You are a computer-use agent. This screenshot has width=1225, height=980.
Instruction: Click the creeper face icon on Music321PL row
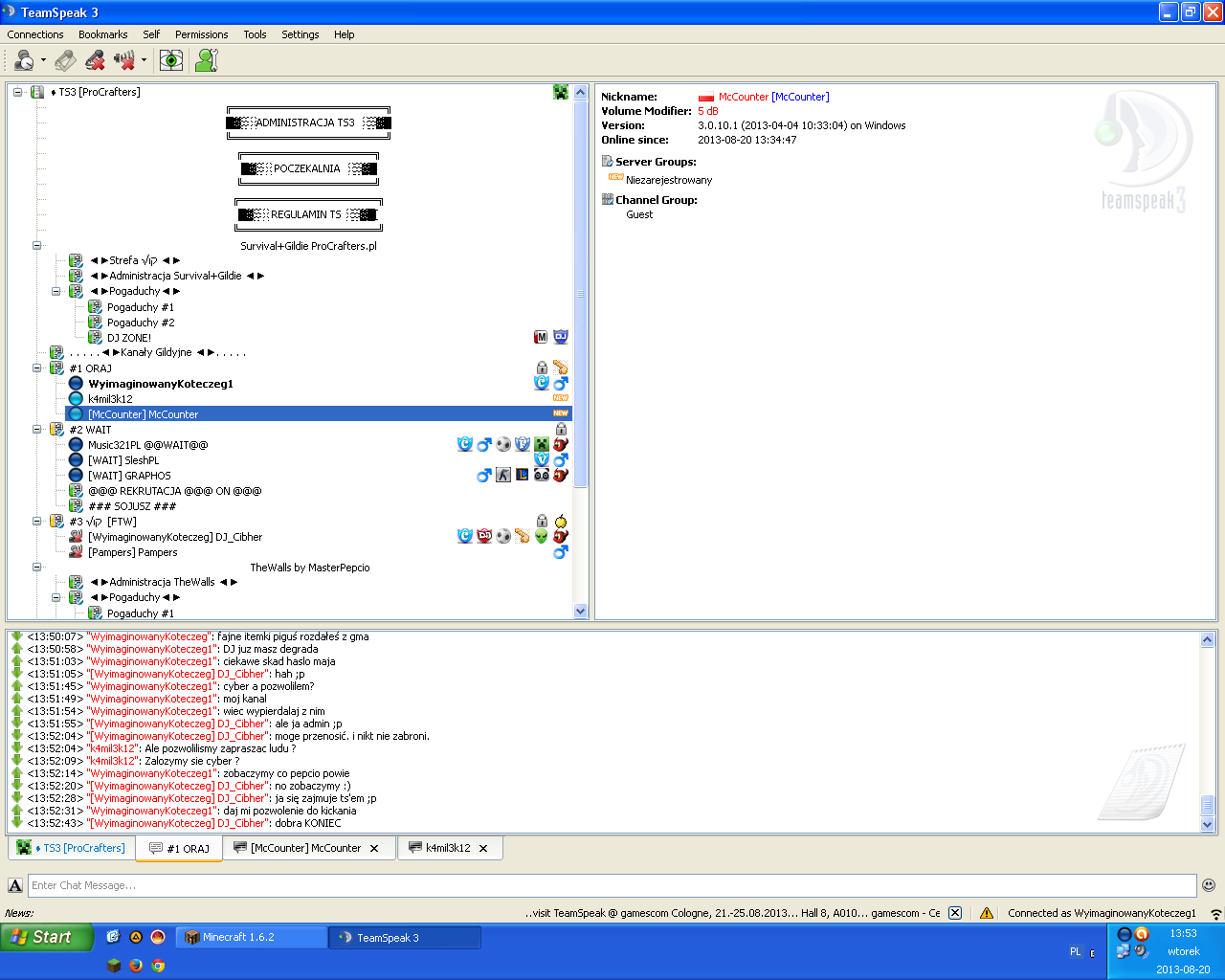point(542,444)
